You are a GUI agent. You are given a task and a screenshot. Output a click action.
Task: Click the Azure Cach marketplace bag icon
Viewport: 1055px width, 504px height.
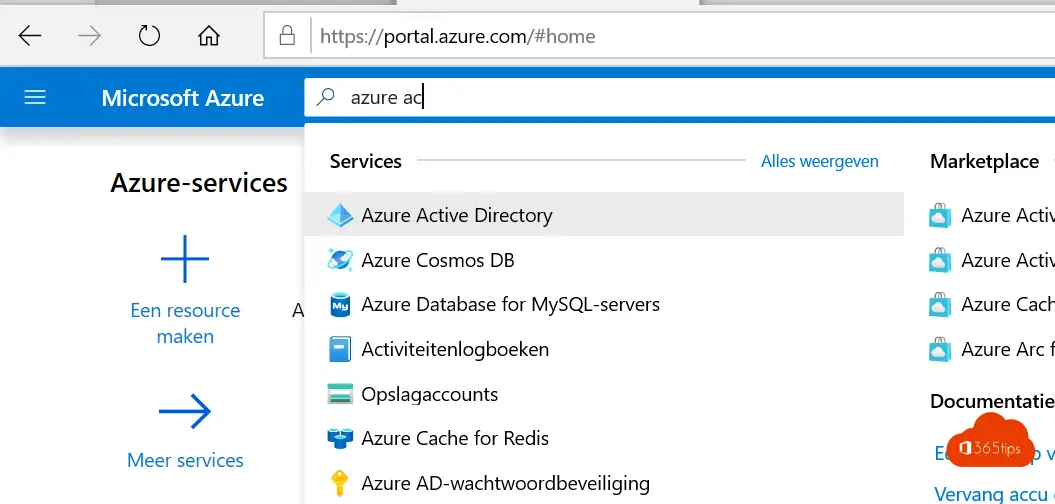(x=940, y=305)
